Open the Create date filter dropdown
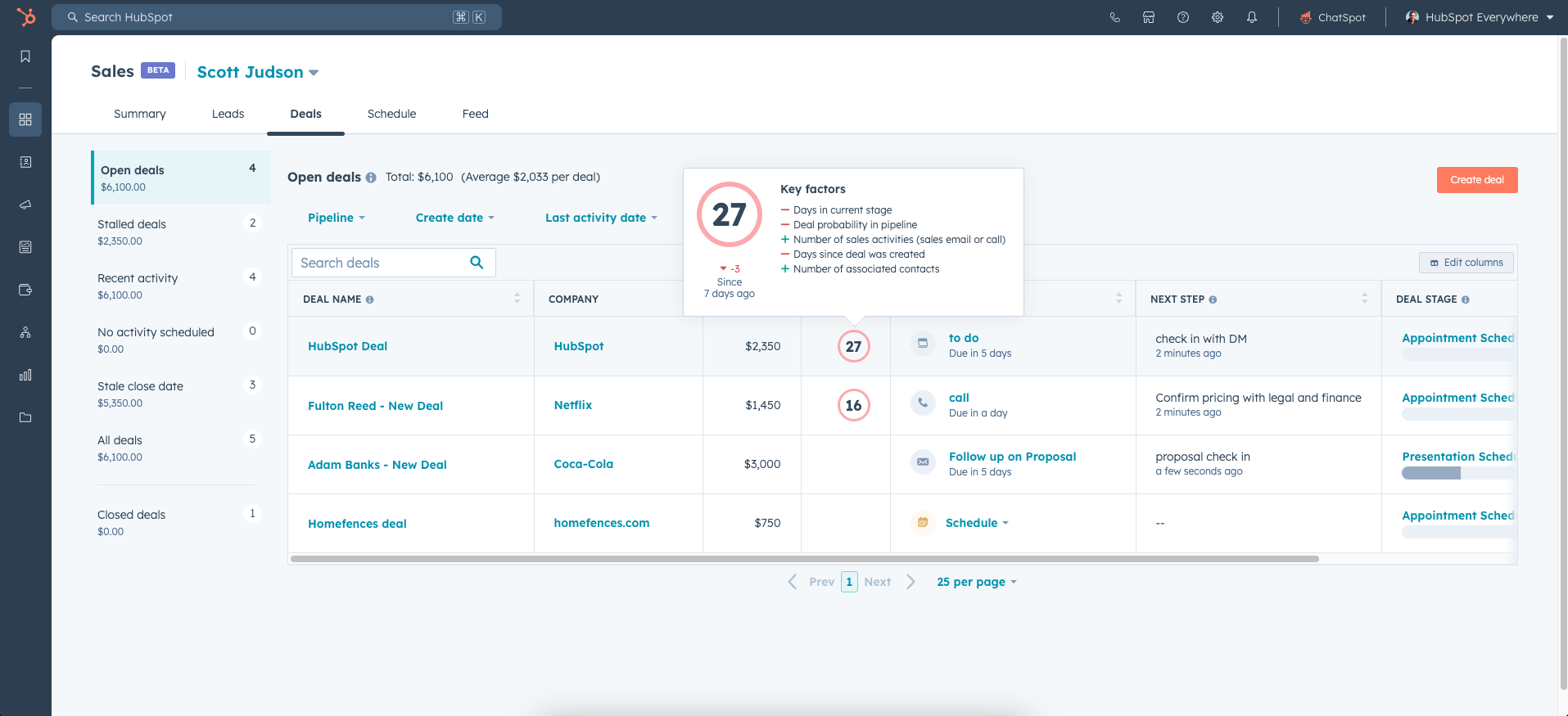 pyautogui.click(x=454, y=218)
